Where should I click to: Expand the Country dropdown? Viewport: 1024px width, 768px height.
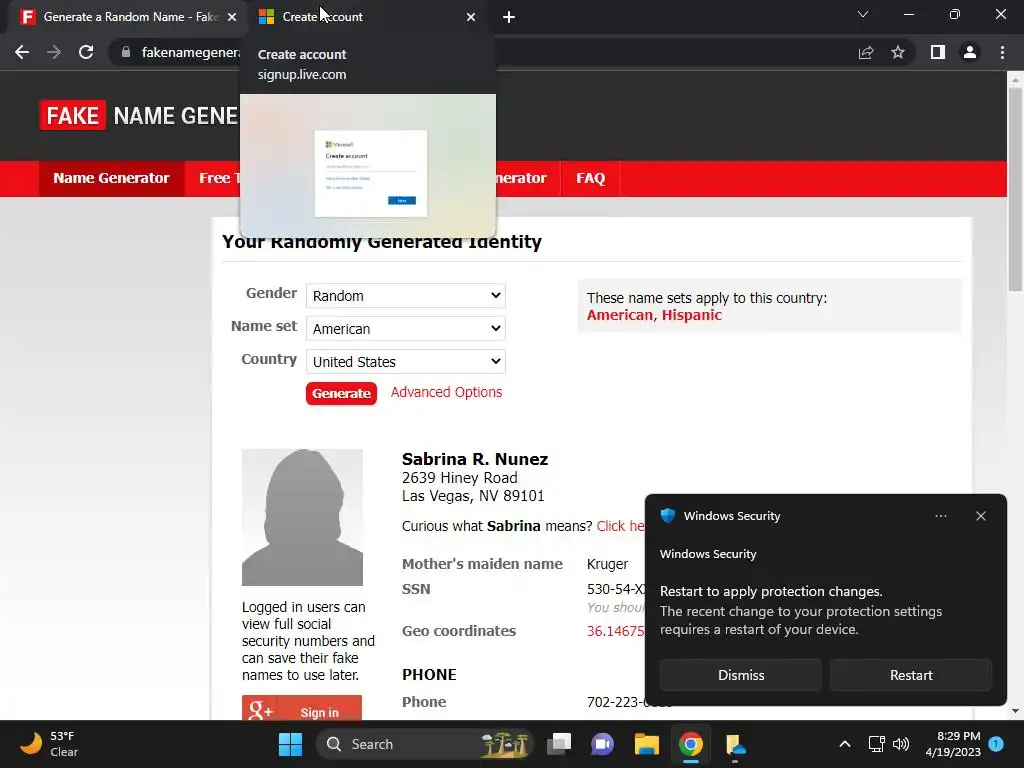coord(406,361)
